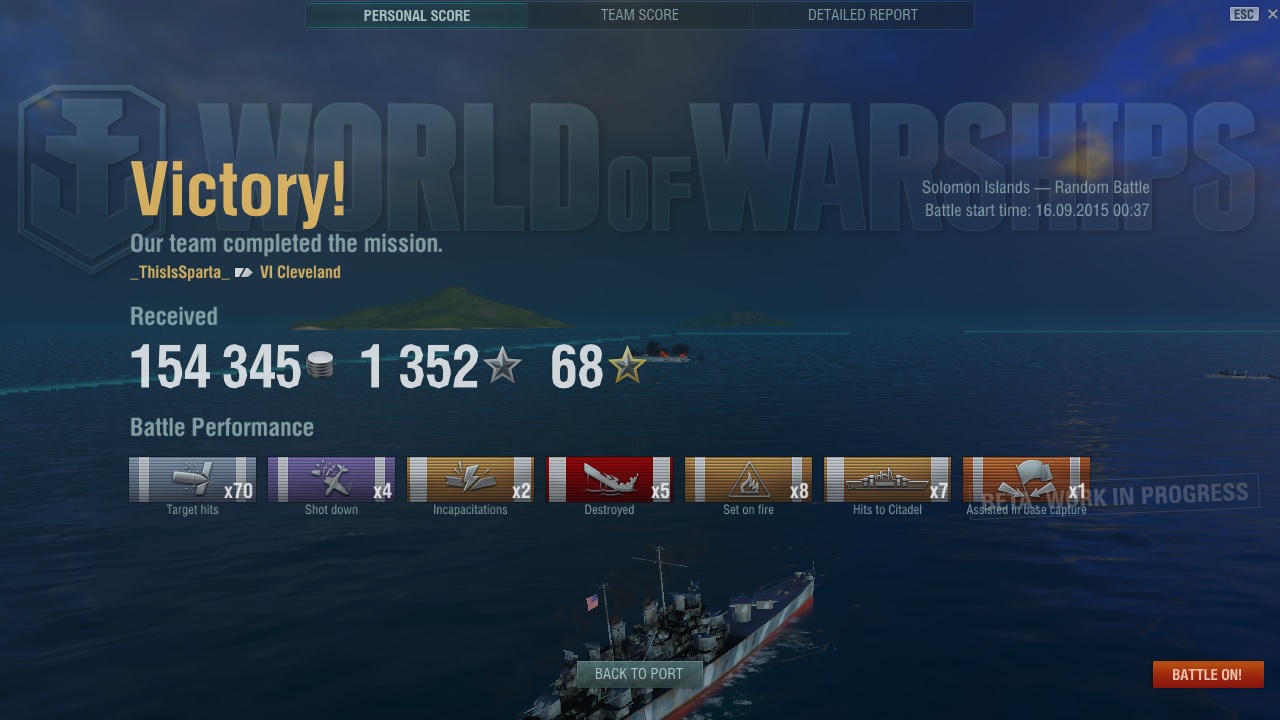Image resolution: width=1280 pixels, height=720 pixels.
Task: Click the silver credits coin icon
Action: coord(319,366)
